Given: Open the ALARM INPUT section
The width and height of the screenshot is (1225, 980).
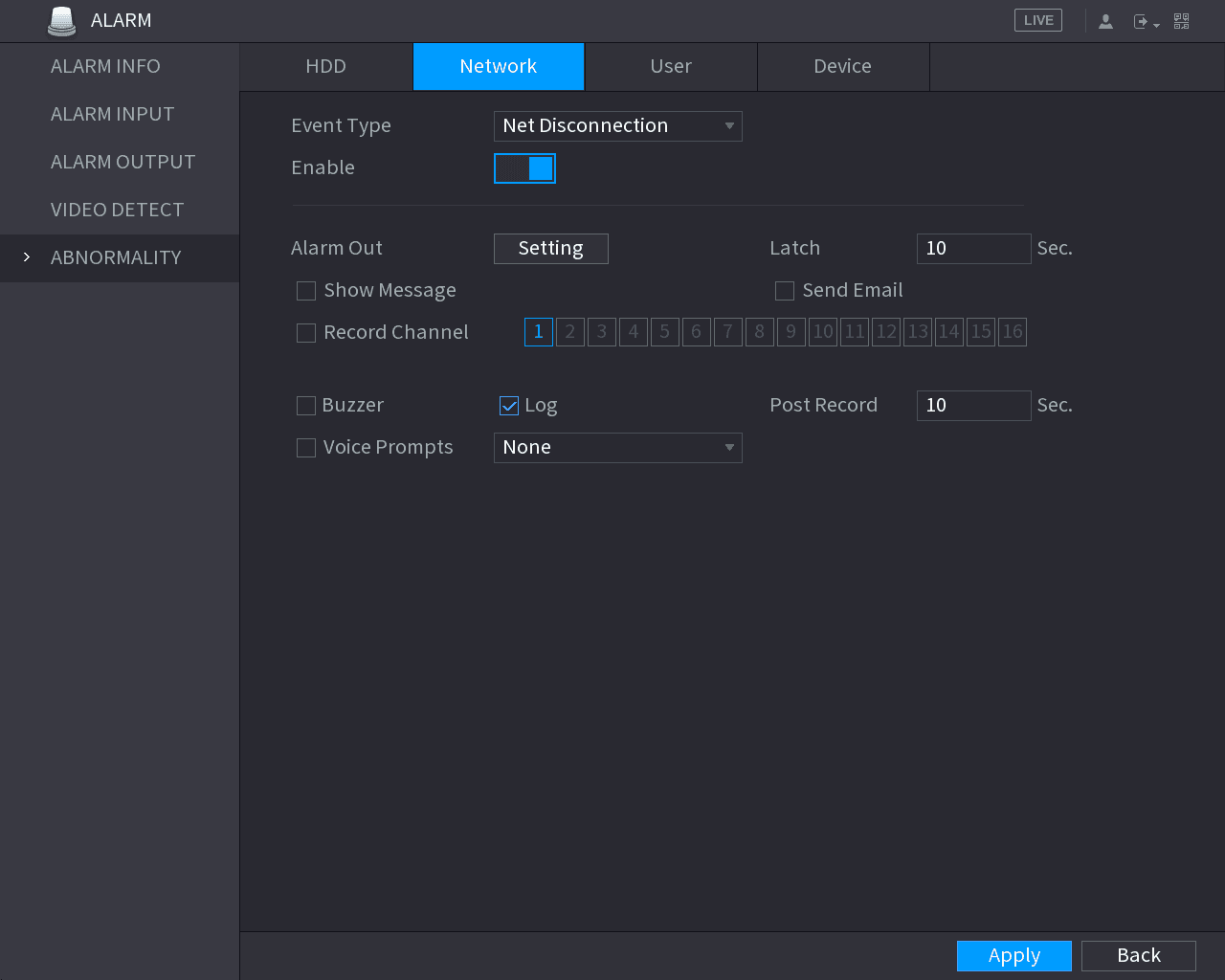Looking at the screenshot, I should [120, 114].
